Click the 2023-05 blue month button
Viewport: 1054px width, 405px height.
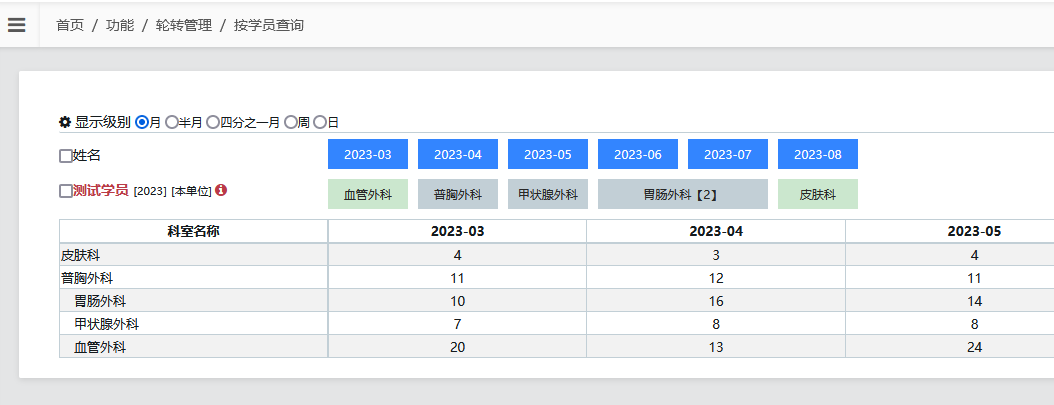(x=548, y=154)
